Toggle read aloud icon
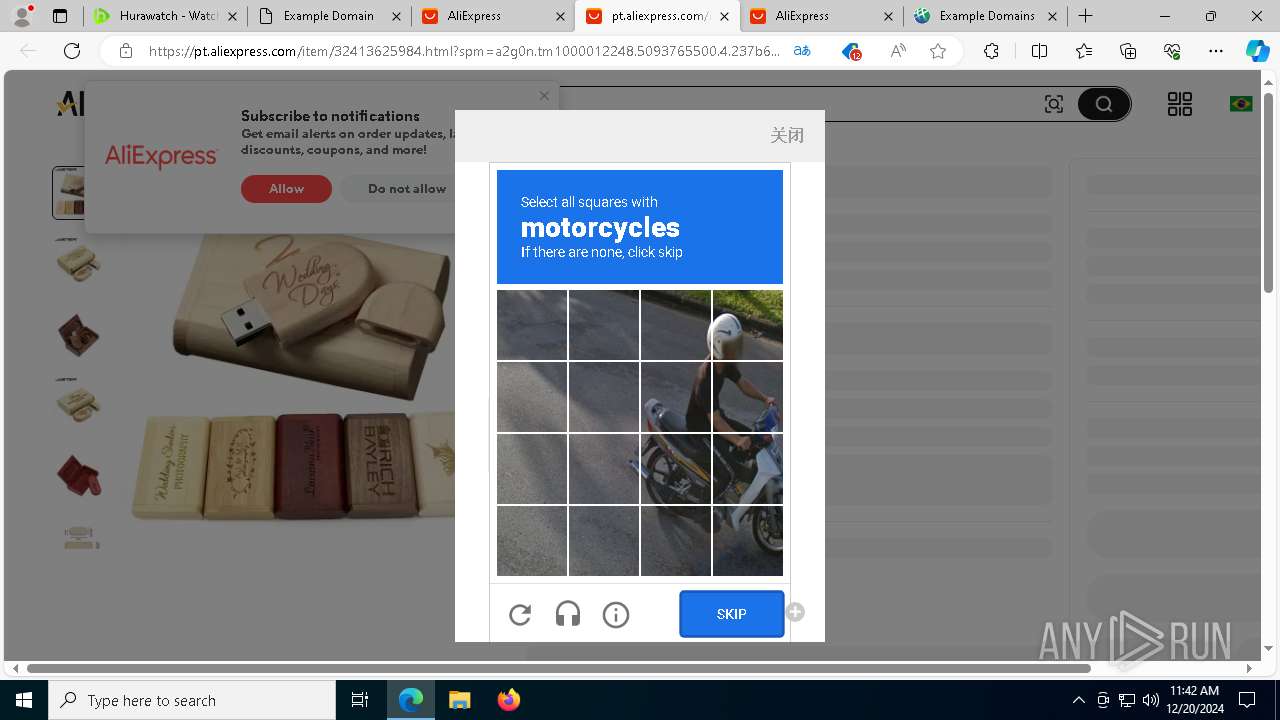The height and width of the screenshot is (720, 1280). (x=898, y=51)
